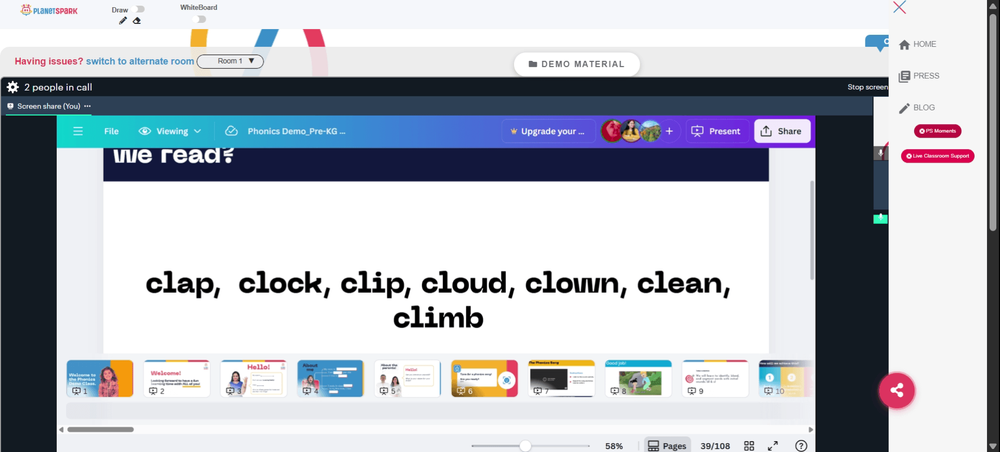Screen dimensions: 1000x452
Task: Open grid view of pages
Action: point(749,446)
